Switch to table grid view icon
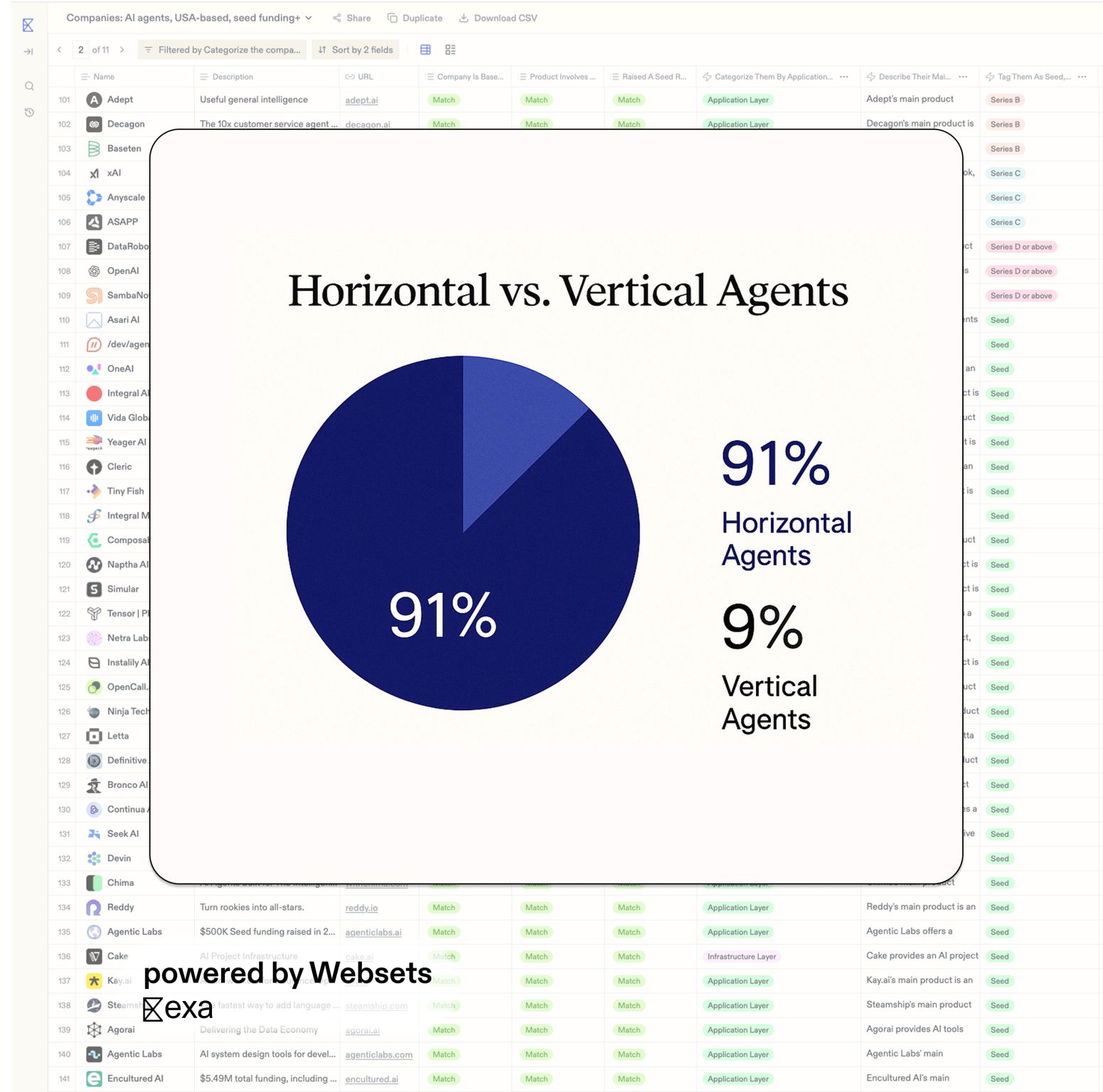This screenshot has height=1092, width=1103. point(425,50)
